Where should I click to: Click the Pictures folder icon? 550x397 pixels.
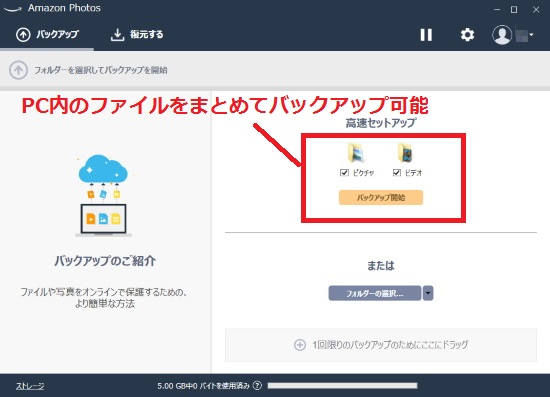tap(357, 153)
